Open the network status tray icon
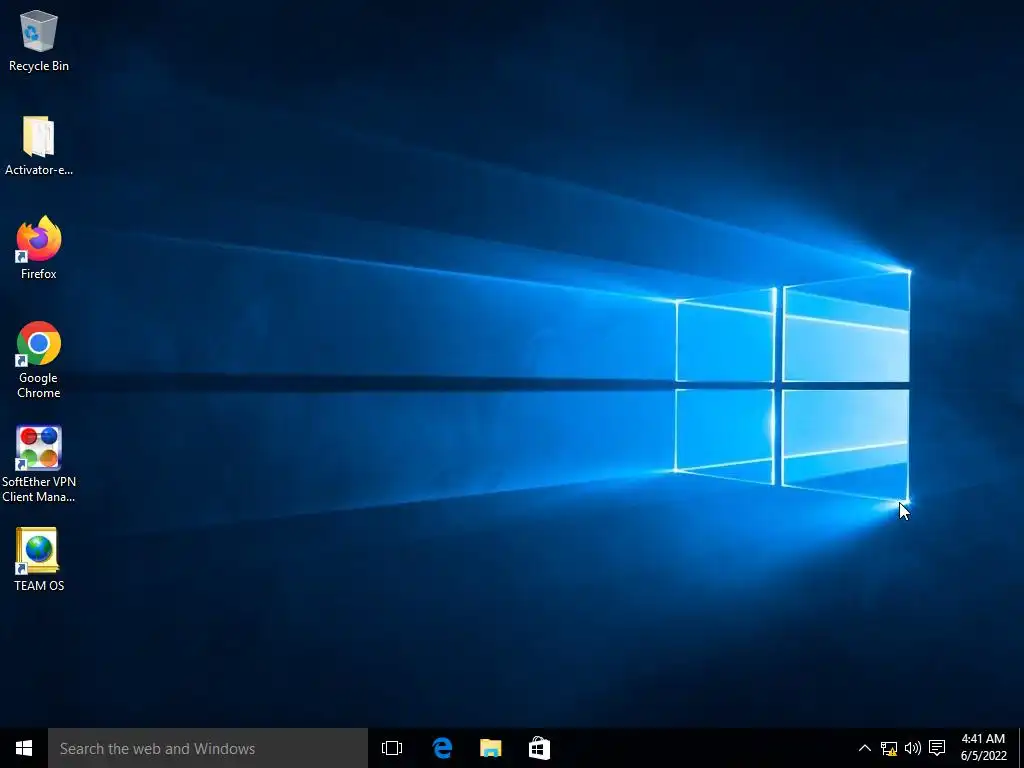The image size is (1024, 768). coord(889,748)
